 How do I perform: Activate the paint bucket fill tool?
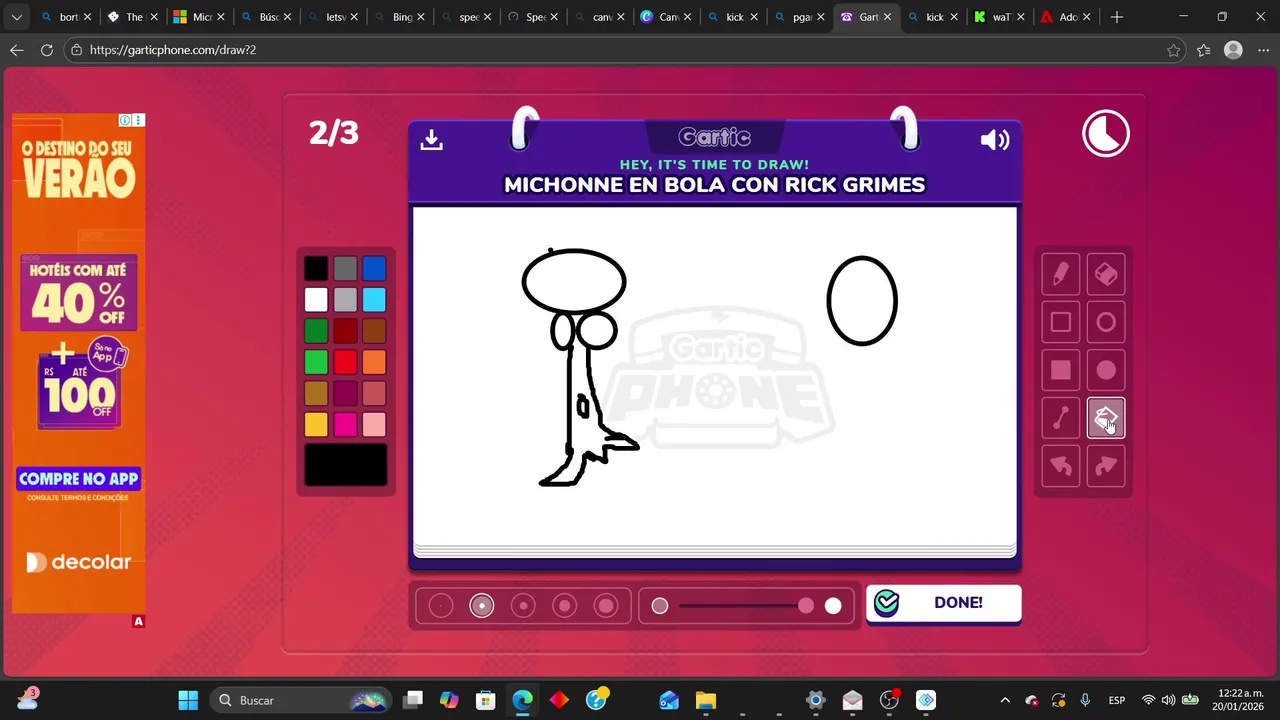coord(1106,418)
